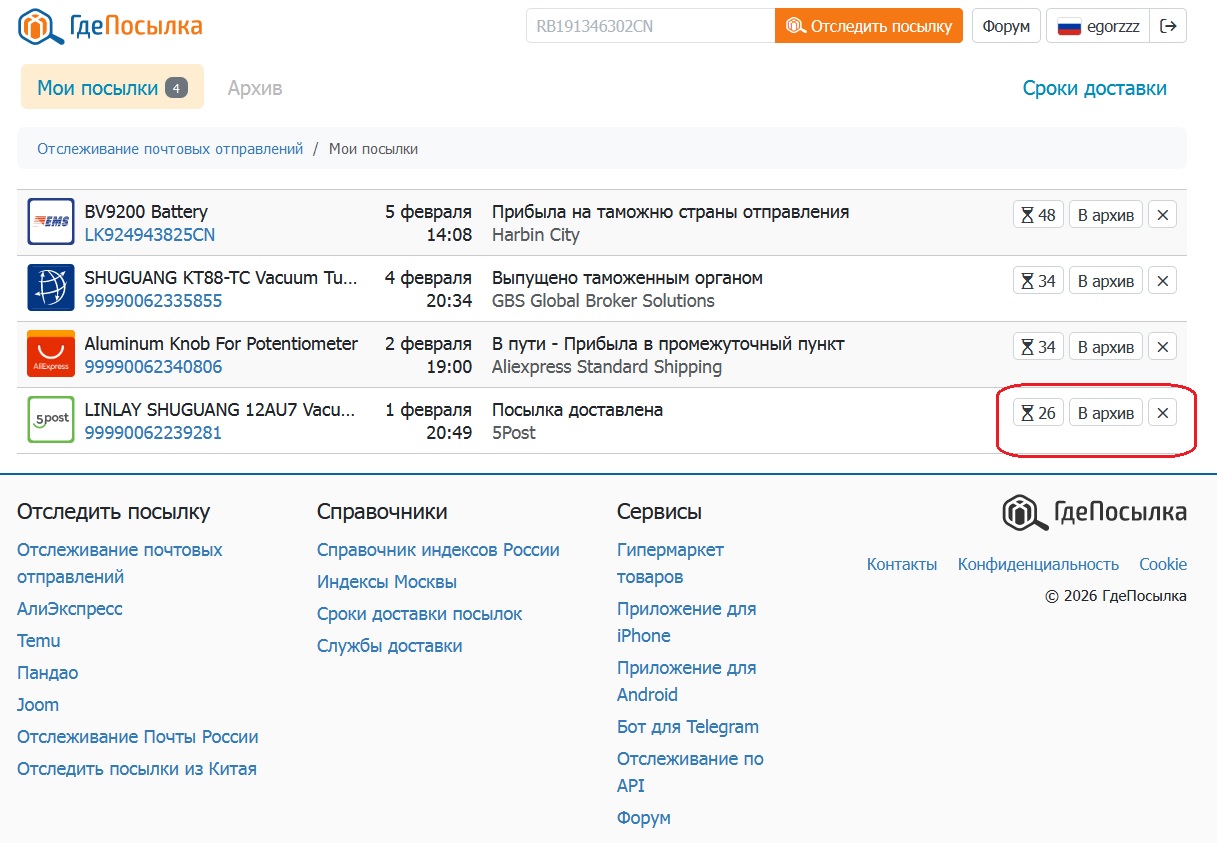Select the Мои посылки tab
The height and width of the screenshot is (843, 1217).
[x=112, y=87]
